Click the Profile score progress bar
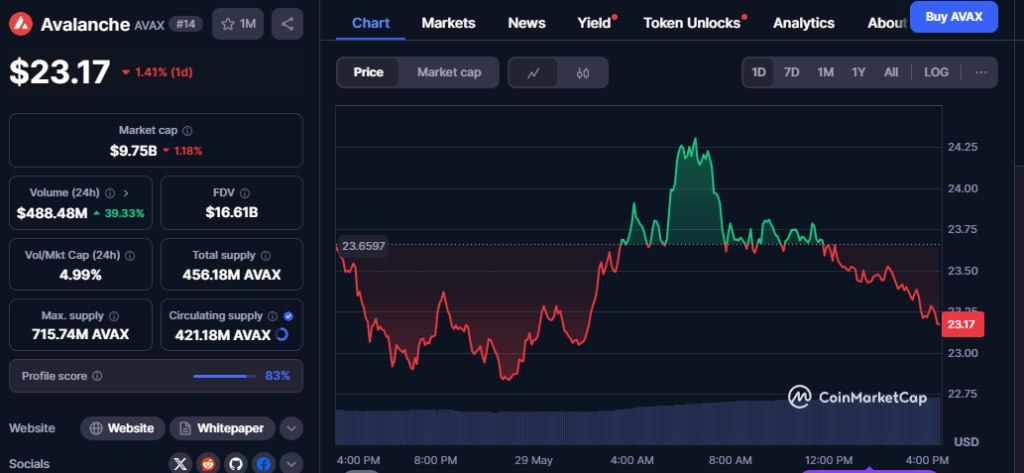This screenshot has height=473, width=1024. coord(225,376)
